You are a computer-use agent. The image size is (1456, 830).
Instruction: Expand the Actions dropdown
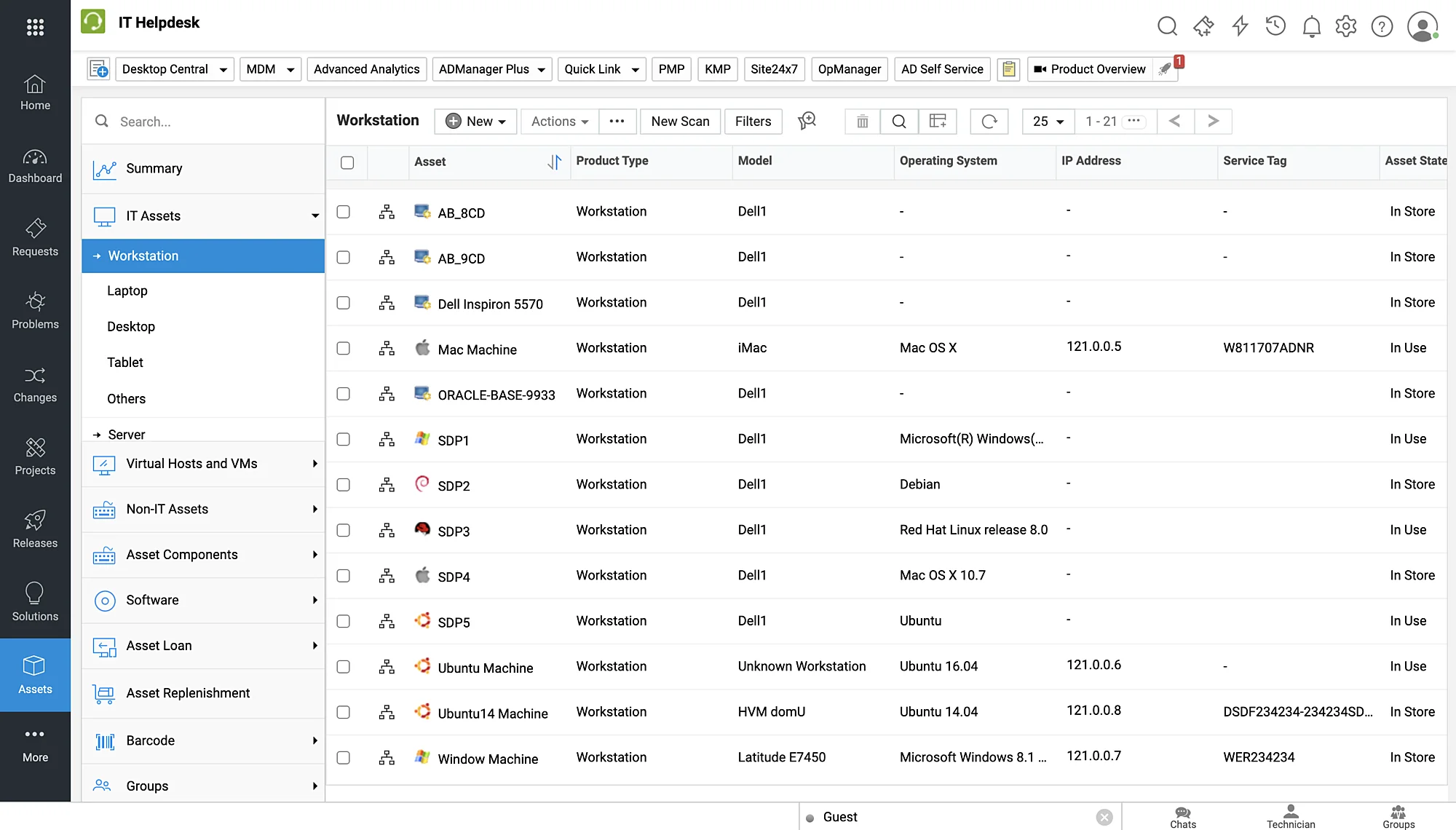point(559,122)
